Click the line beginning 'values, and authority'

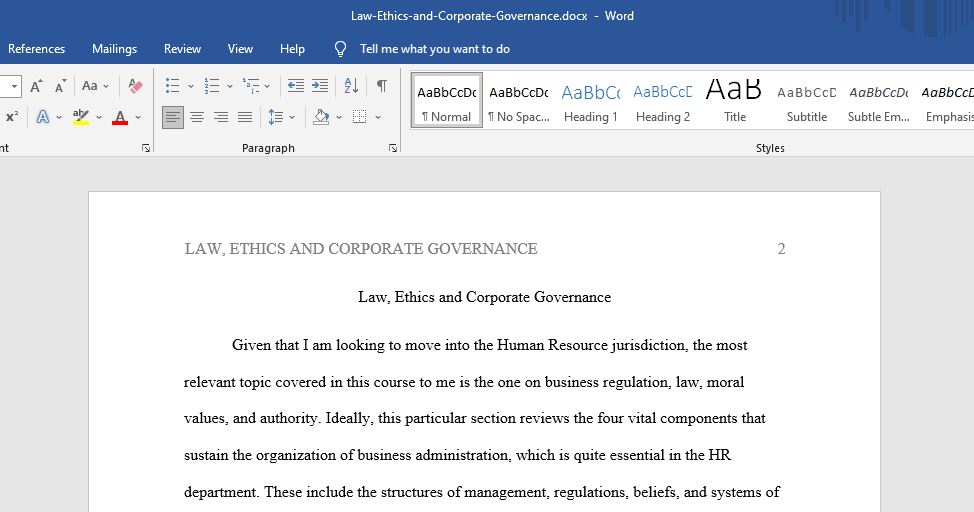point(475,418)
